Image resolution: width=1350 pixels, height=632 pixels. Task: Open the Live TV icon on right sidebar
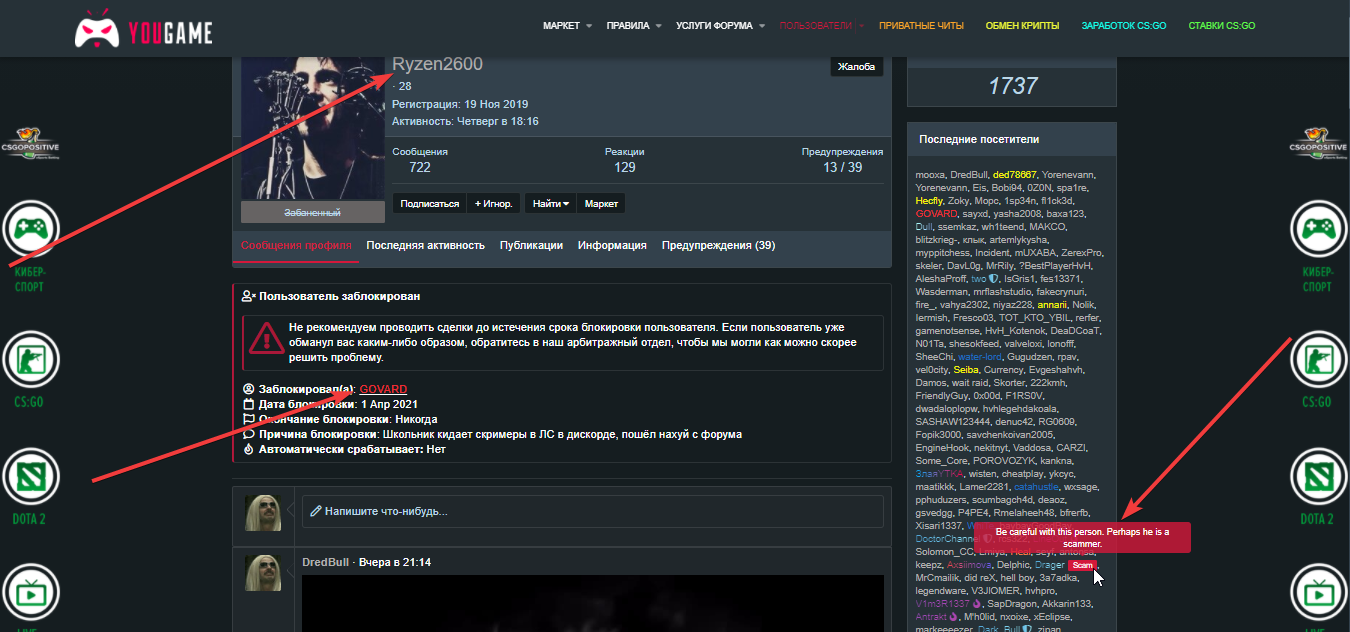pos(1318,593)
